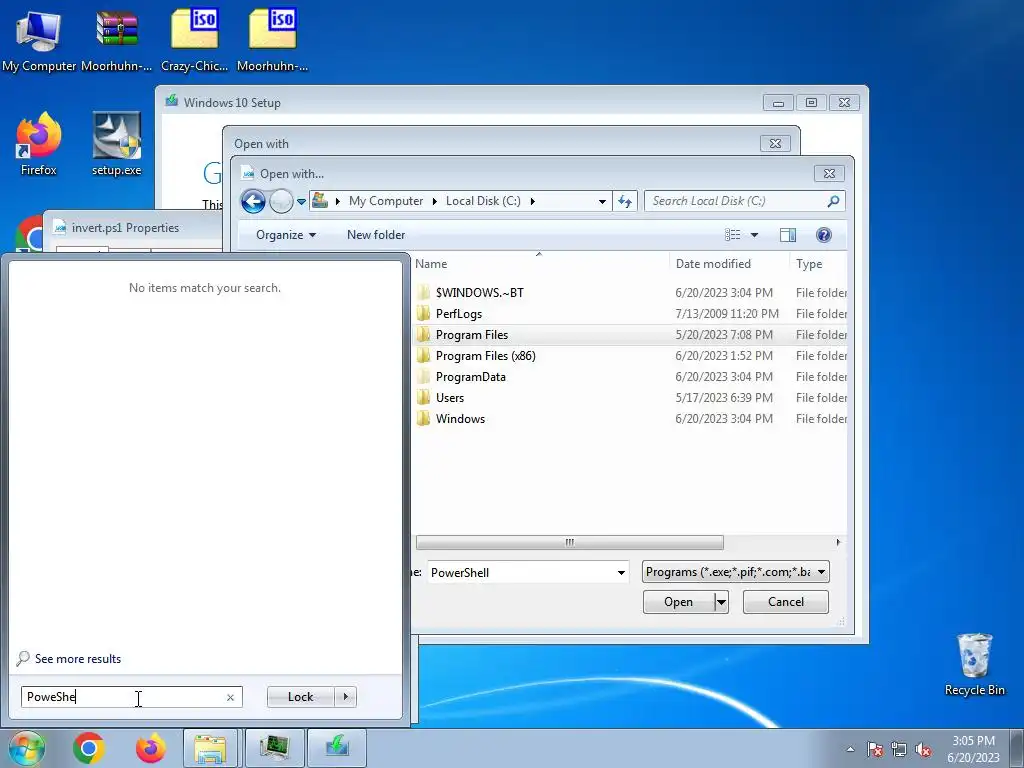
Task: Open Chrome from the taskbar
Action: 89,748
